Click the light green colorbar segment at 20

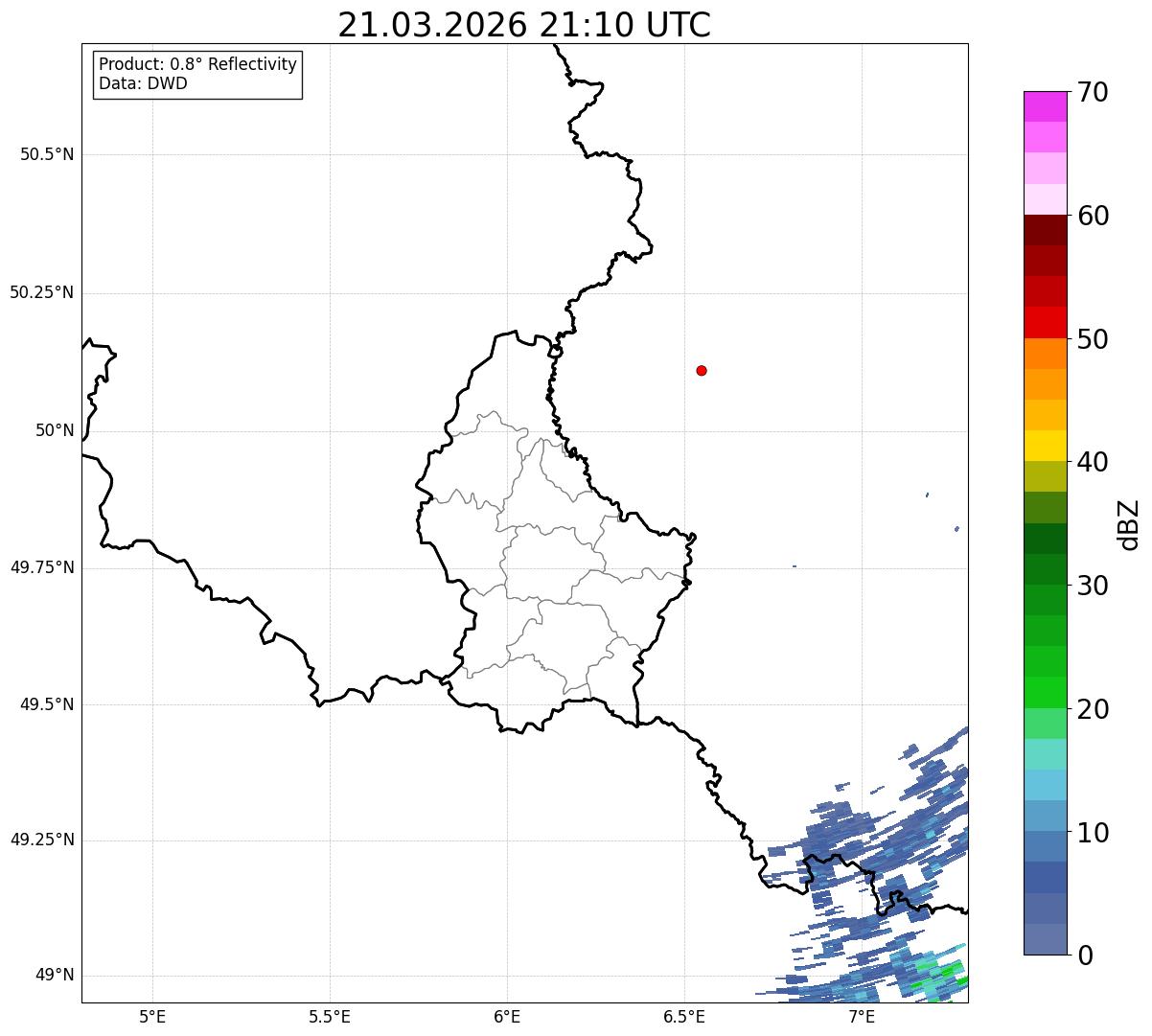(x=1045, y=724)
